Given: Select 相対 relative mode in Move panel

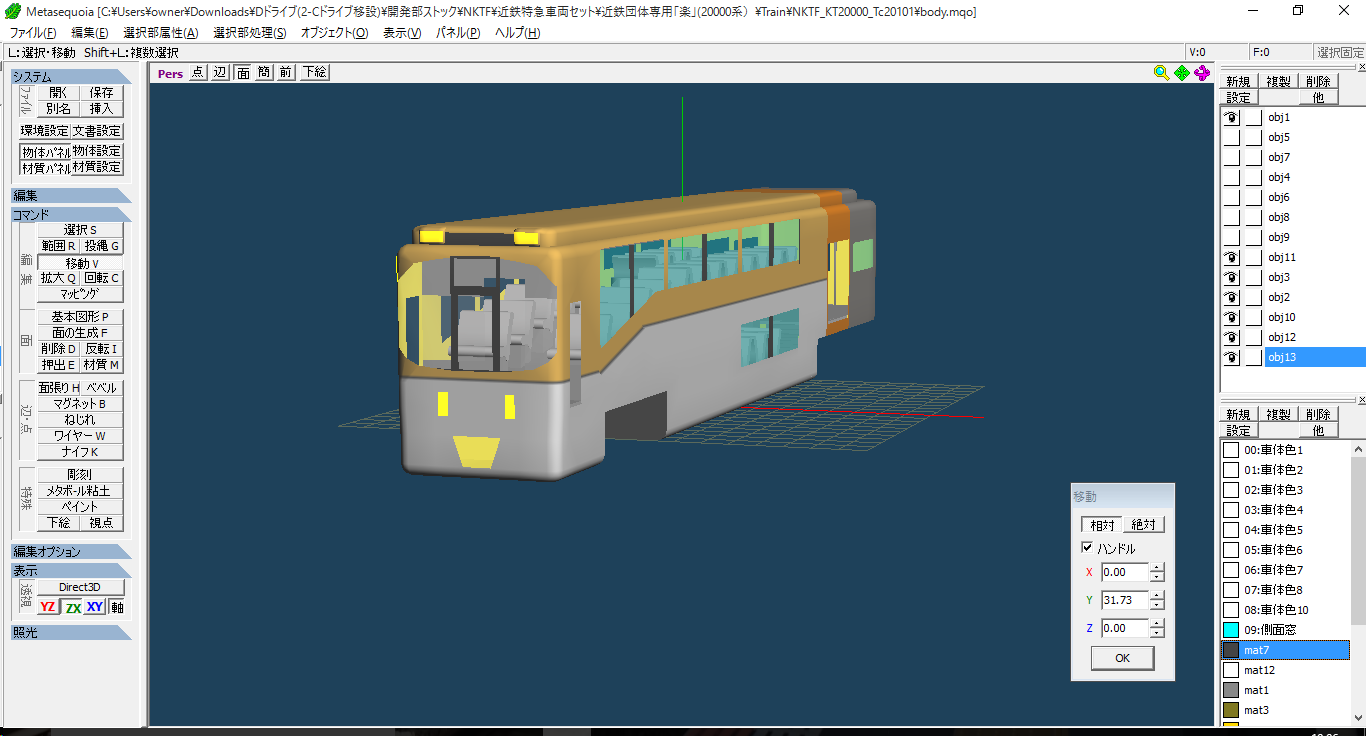Looking at the screenshot, I should tap(1102, 525).
